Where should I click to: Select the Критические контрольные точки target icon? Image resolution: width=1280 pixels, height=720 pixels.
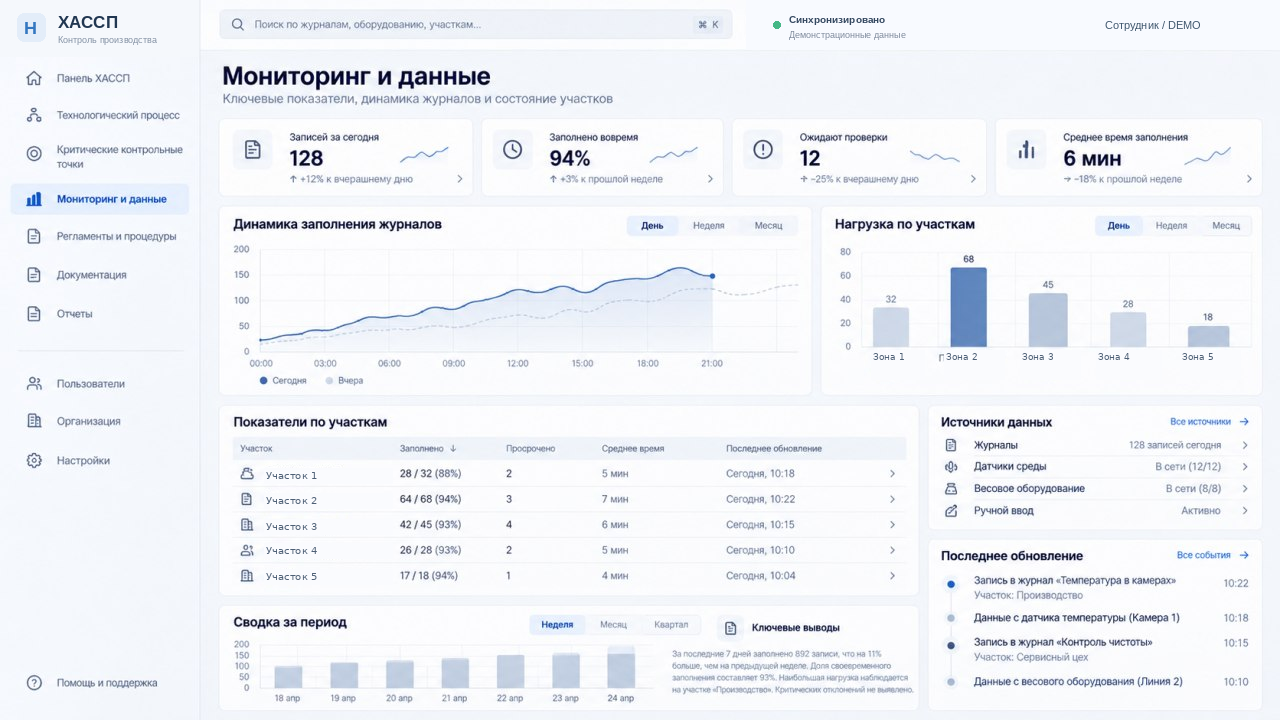click(34, 154)
